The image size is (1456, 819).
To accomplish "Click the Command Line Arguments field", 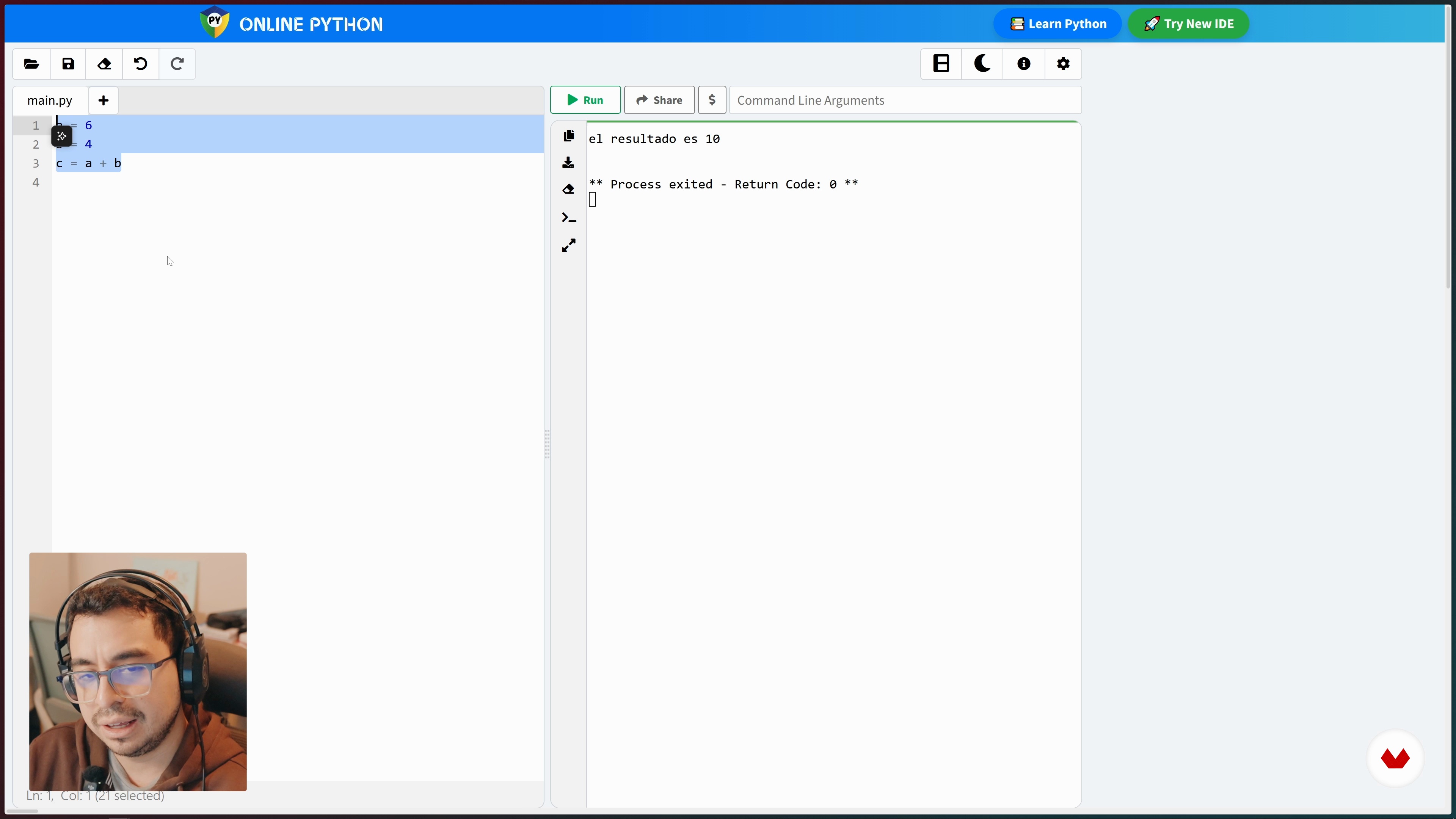I will pos(904,100).
